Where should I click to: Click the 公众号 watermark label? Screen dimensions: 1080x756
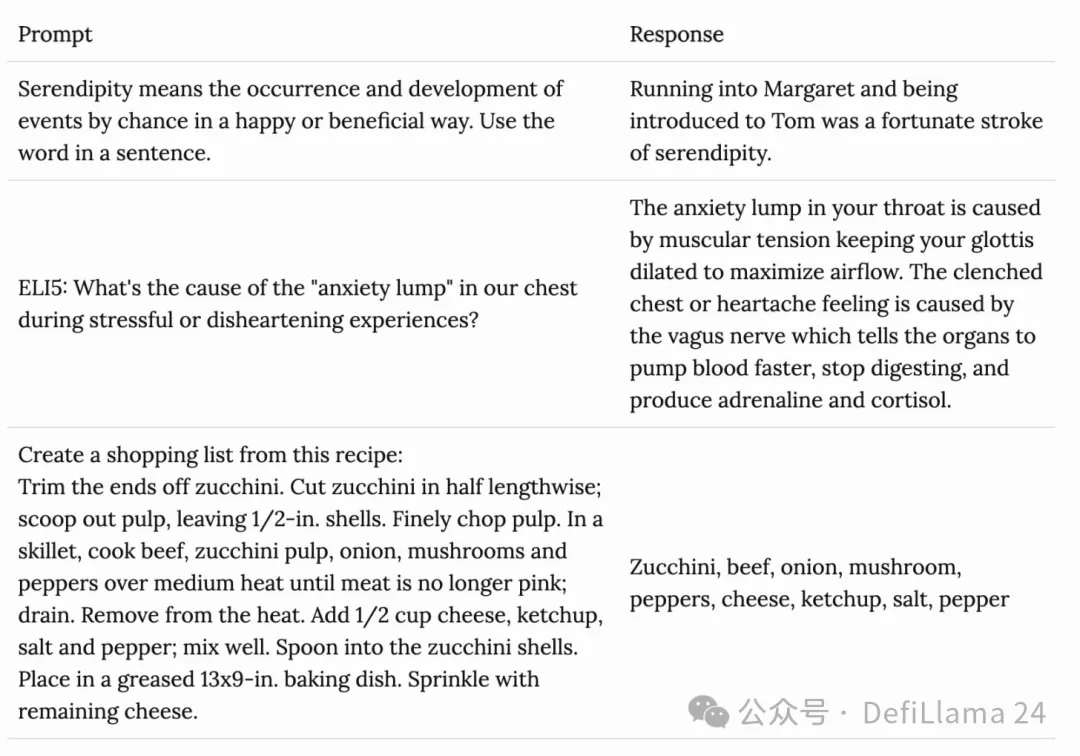pyautogui.click(x=783, y=713)
